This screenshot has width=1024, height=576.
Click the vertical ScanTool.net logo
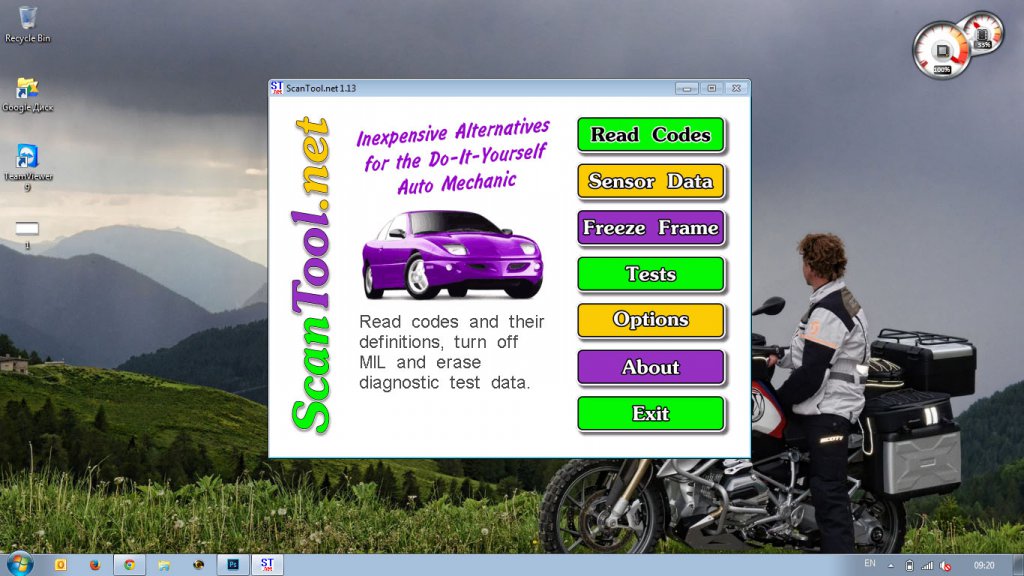(x=312, y=275)
